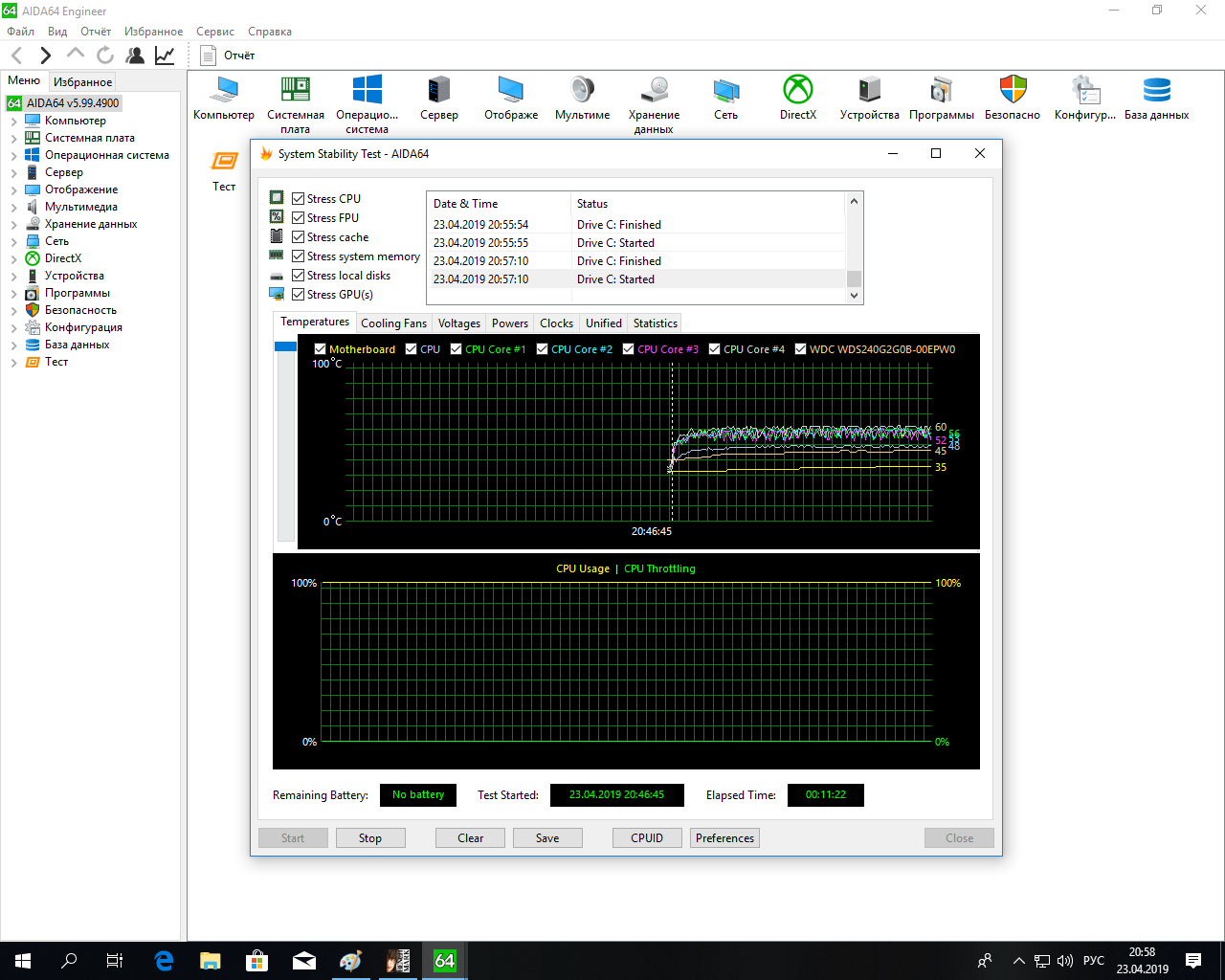This screenshot has height=980, width=1225.
Task: Expand Хранение данных tree node
Action: tap(13, 224)
